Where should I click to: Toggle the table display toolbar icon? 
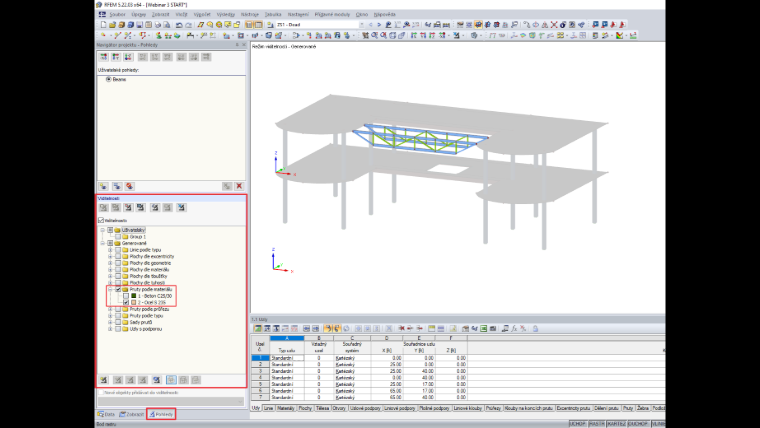pos(258,25)
